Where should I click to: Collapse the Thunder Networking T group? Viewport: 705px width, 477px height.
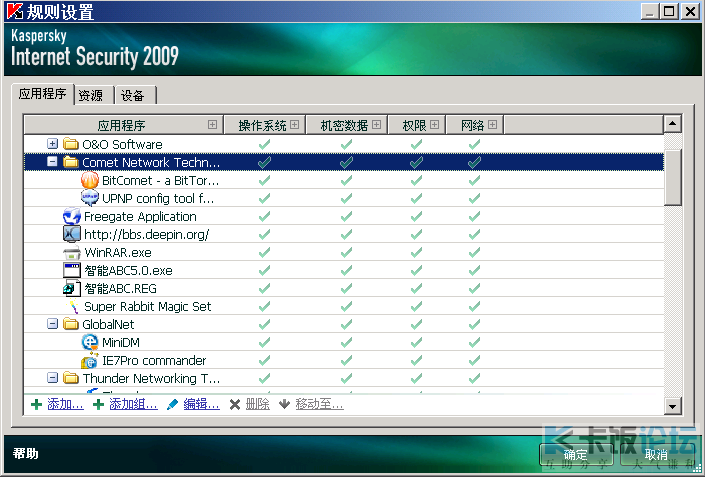pos(53,378)
